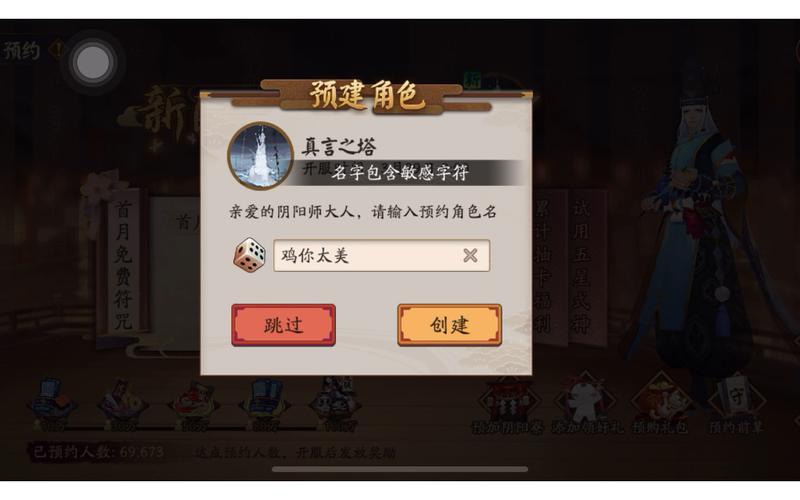
Task: Edit the 鸡你太美 name input field
Action: 382,255
